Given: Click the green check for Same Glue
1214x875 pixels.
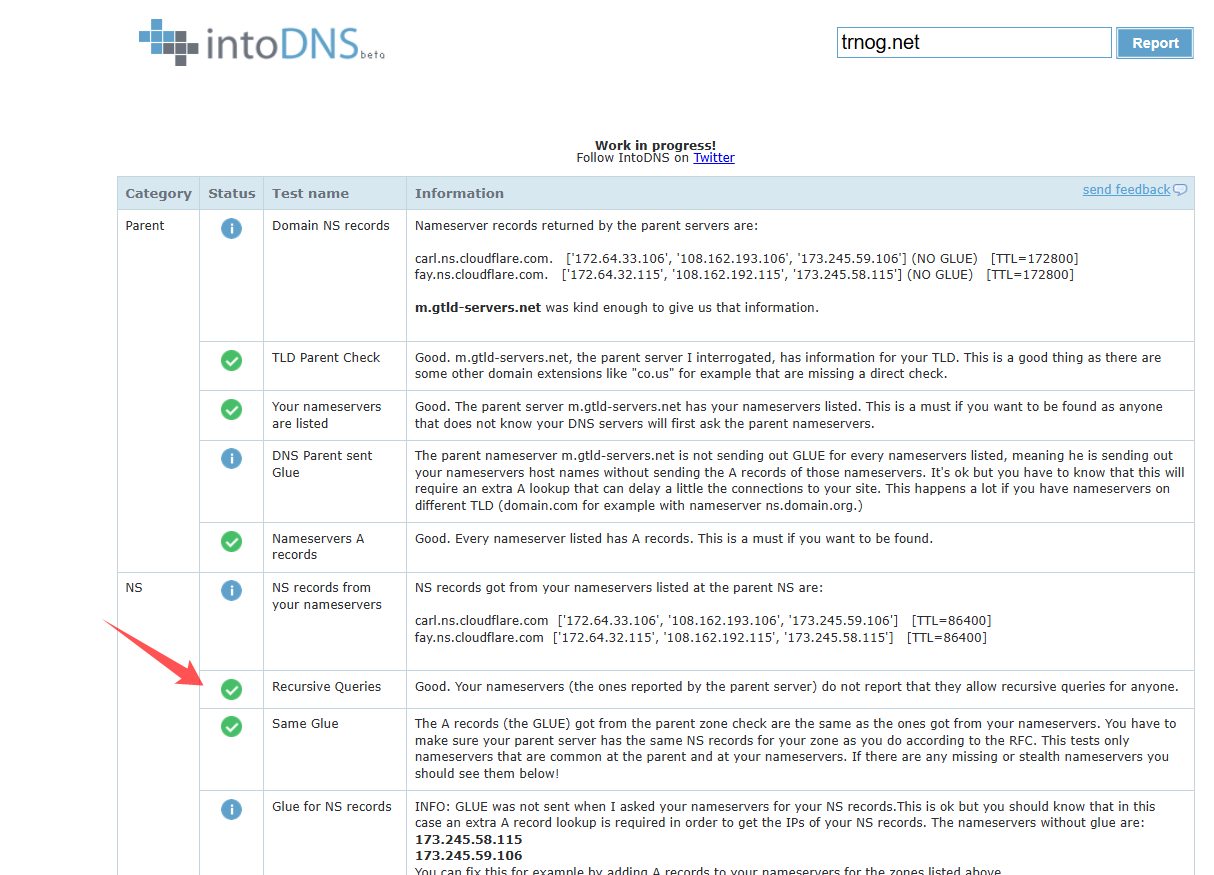Looking at the screenshot, I should point(231,726).
